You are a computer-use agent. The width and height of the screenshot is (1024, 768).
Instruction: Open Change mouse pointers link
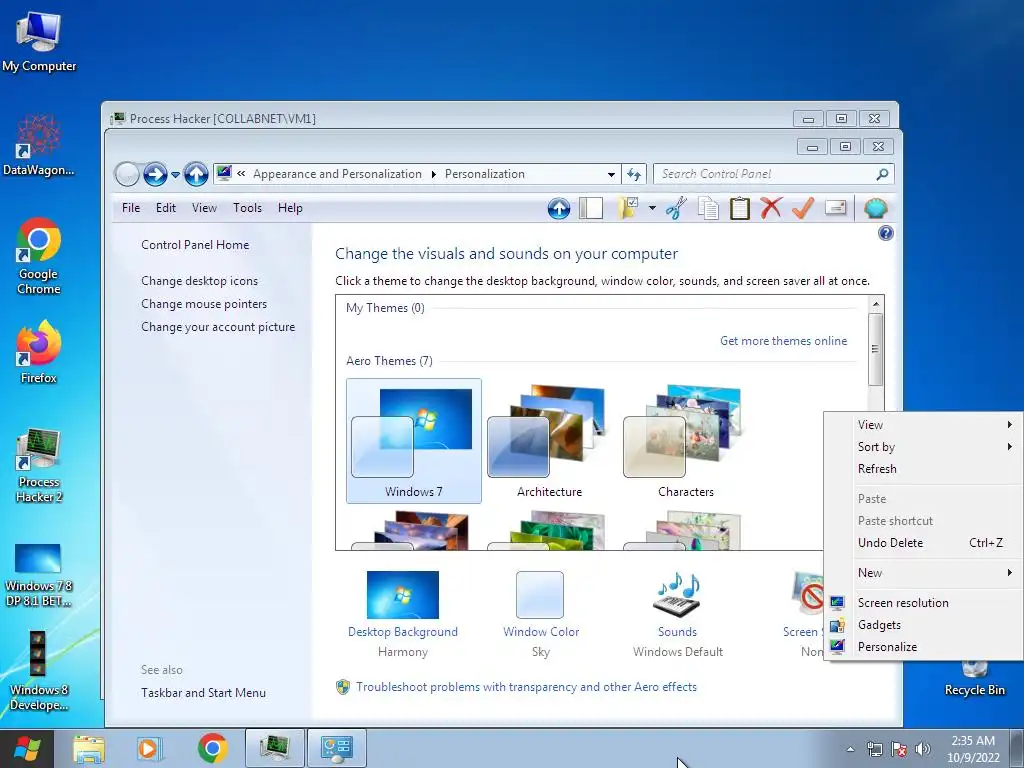pyautogui.click(x=204, y=304)
